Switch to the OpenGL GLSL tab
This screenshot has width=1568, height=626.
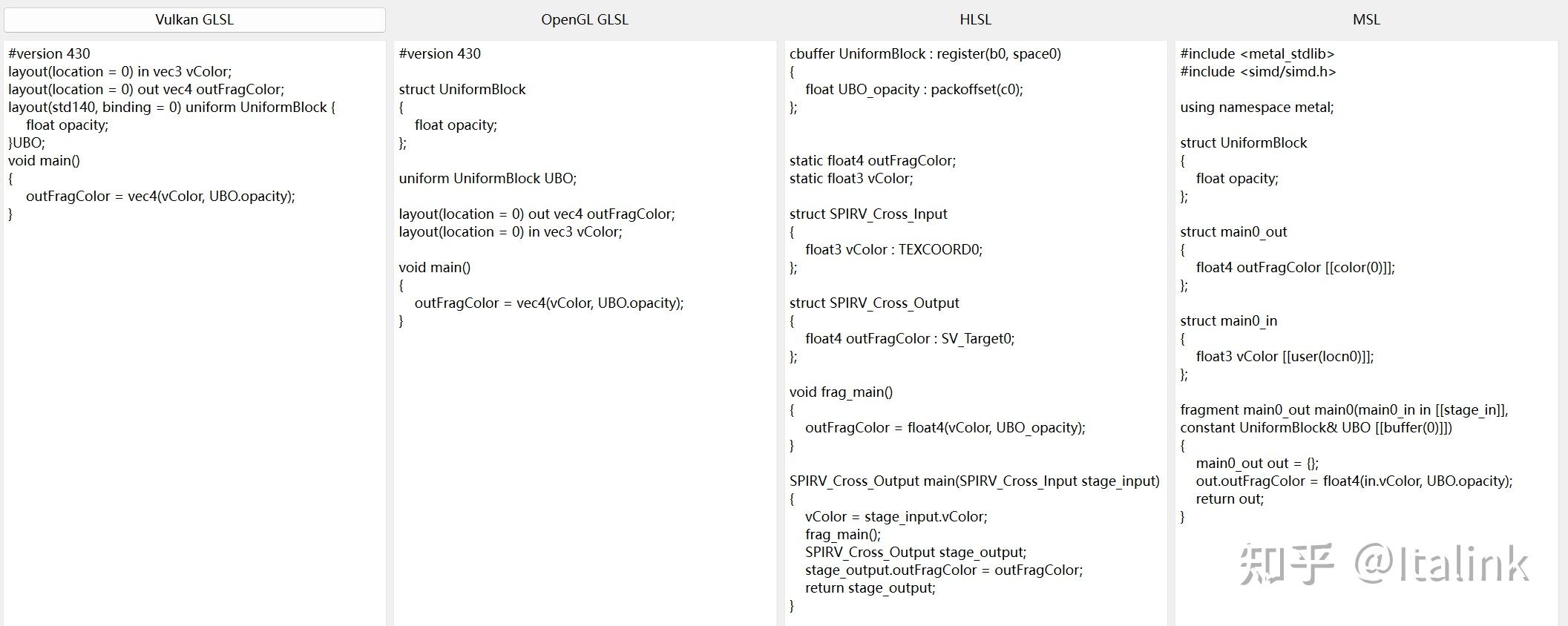click(585, 20)
